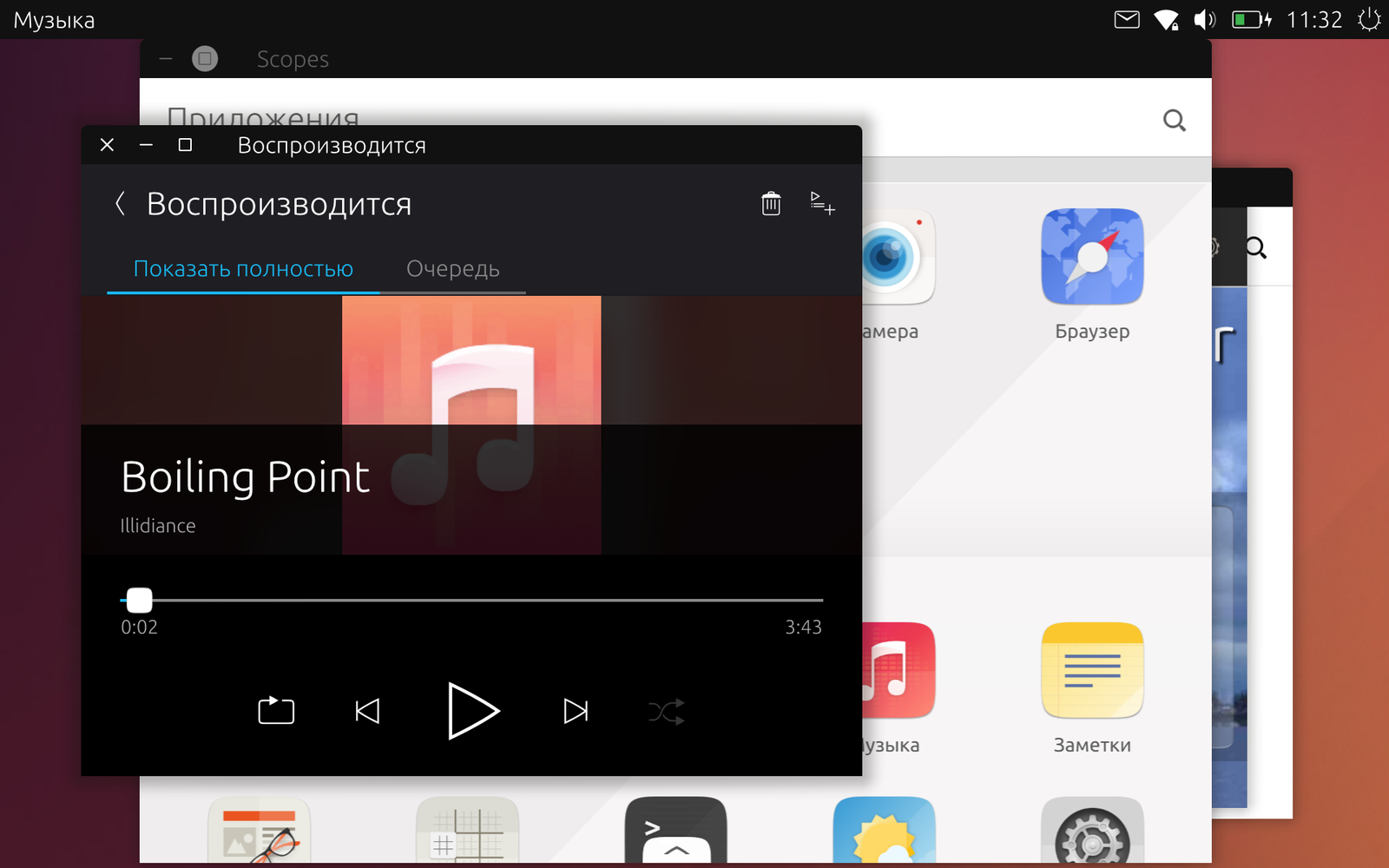Open the battery indicator menu
The width and height of the screenshot is (1389, 868).
[x=1251, y=19]
